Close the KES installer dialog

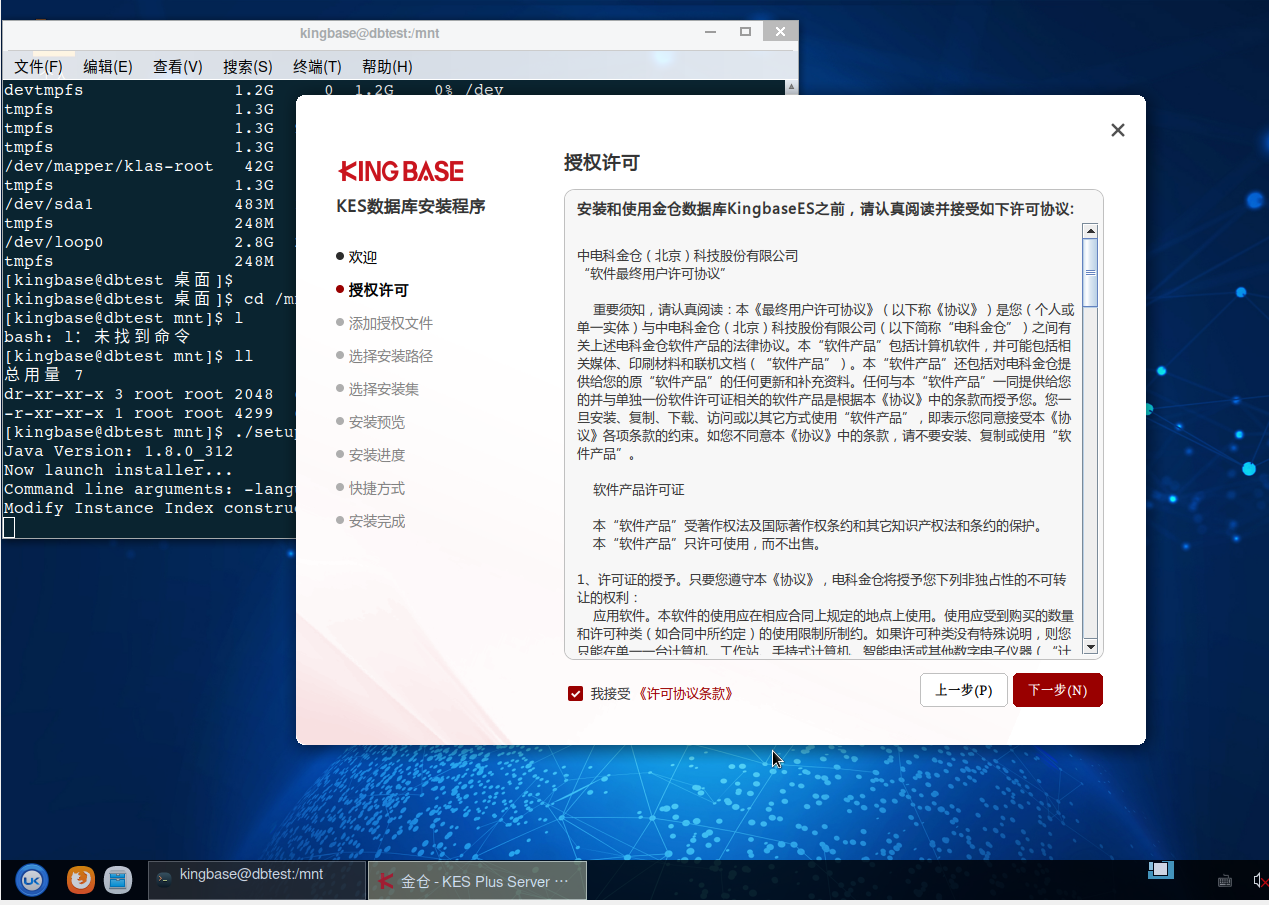coord(1118,130)
